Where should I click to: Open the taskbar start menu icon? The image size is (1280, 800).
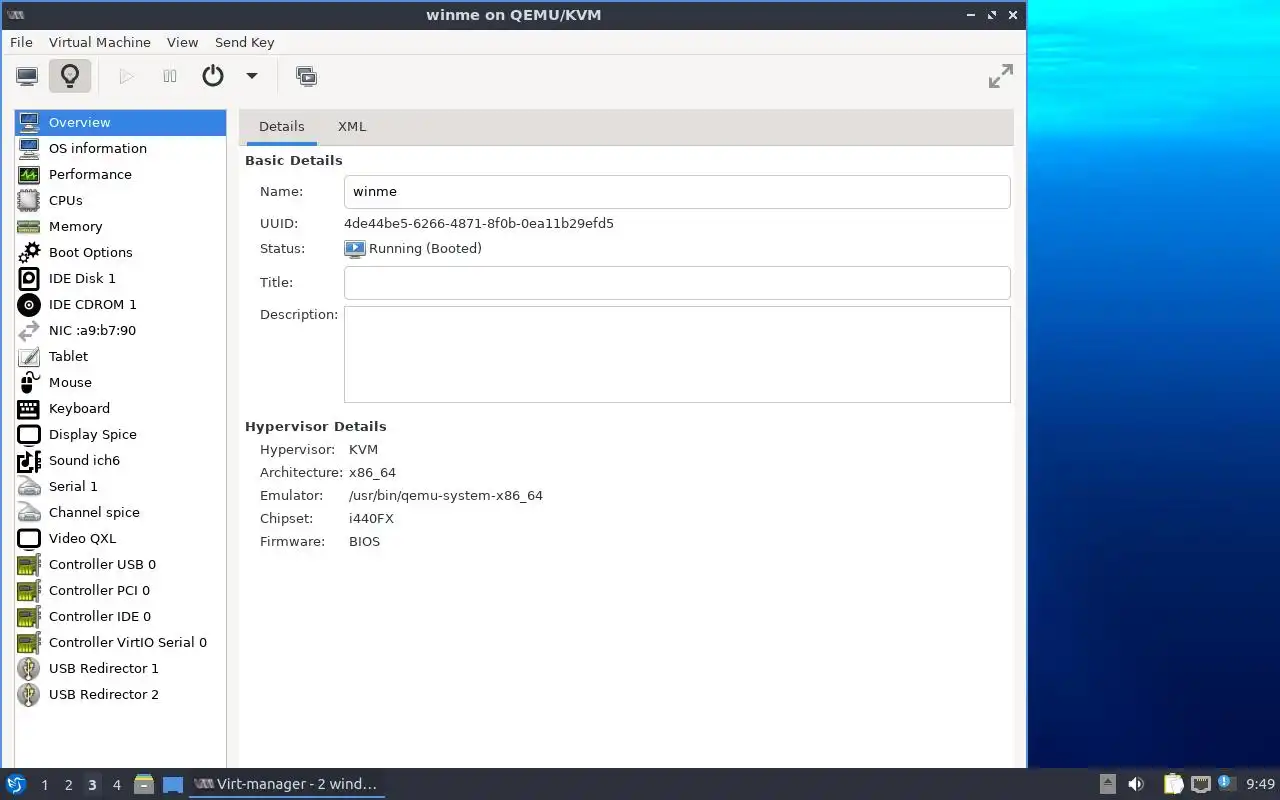click(x=16, y=784)
